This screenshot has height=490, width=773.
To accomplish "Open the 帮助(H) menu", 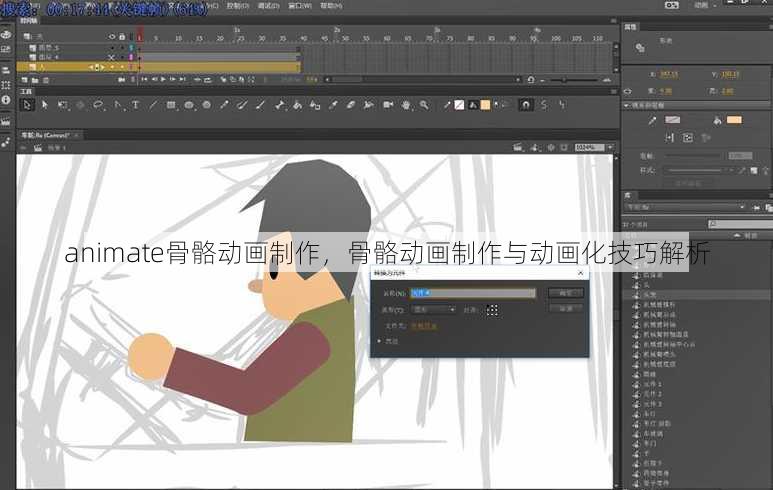I will (x=331, y=5).
